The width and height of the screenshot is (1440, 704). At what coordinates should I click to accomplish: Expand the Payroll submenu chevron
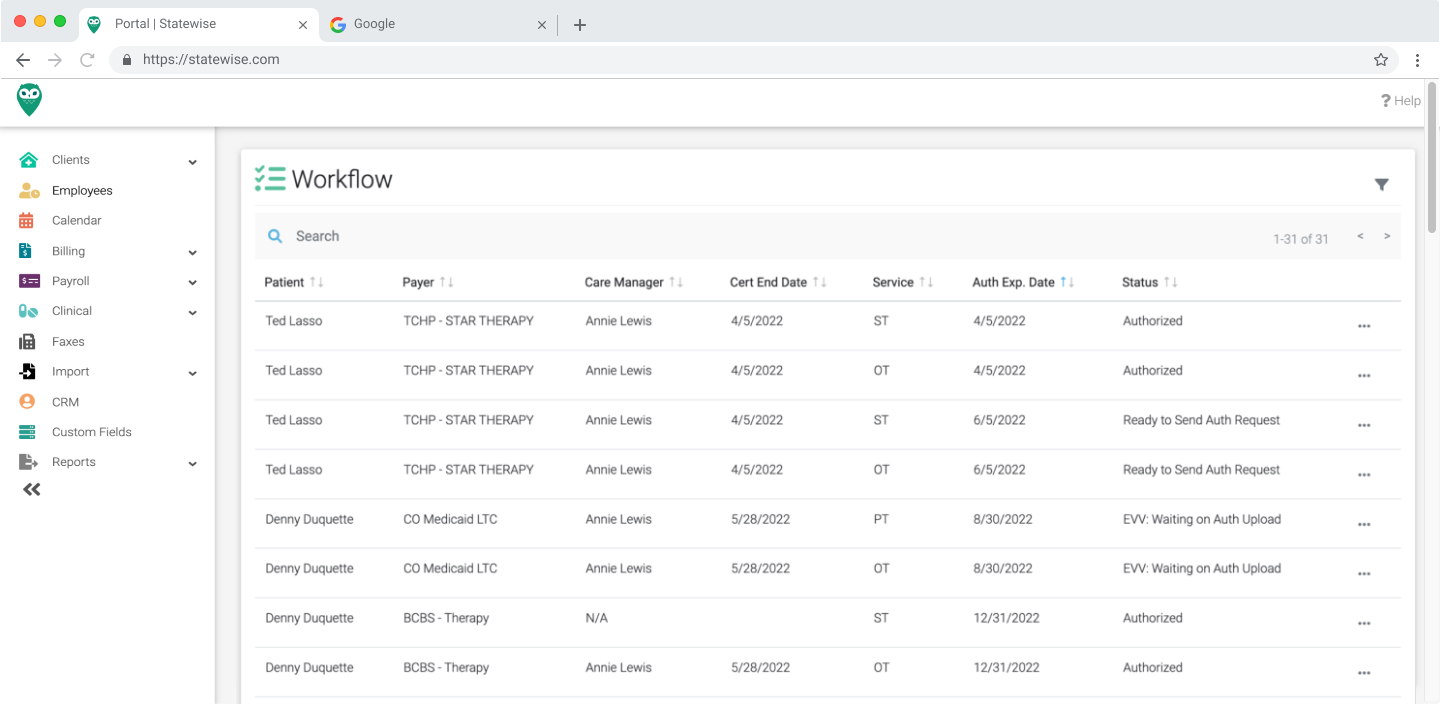[192, 283]
